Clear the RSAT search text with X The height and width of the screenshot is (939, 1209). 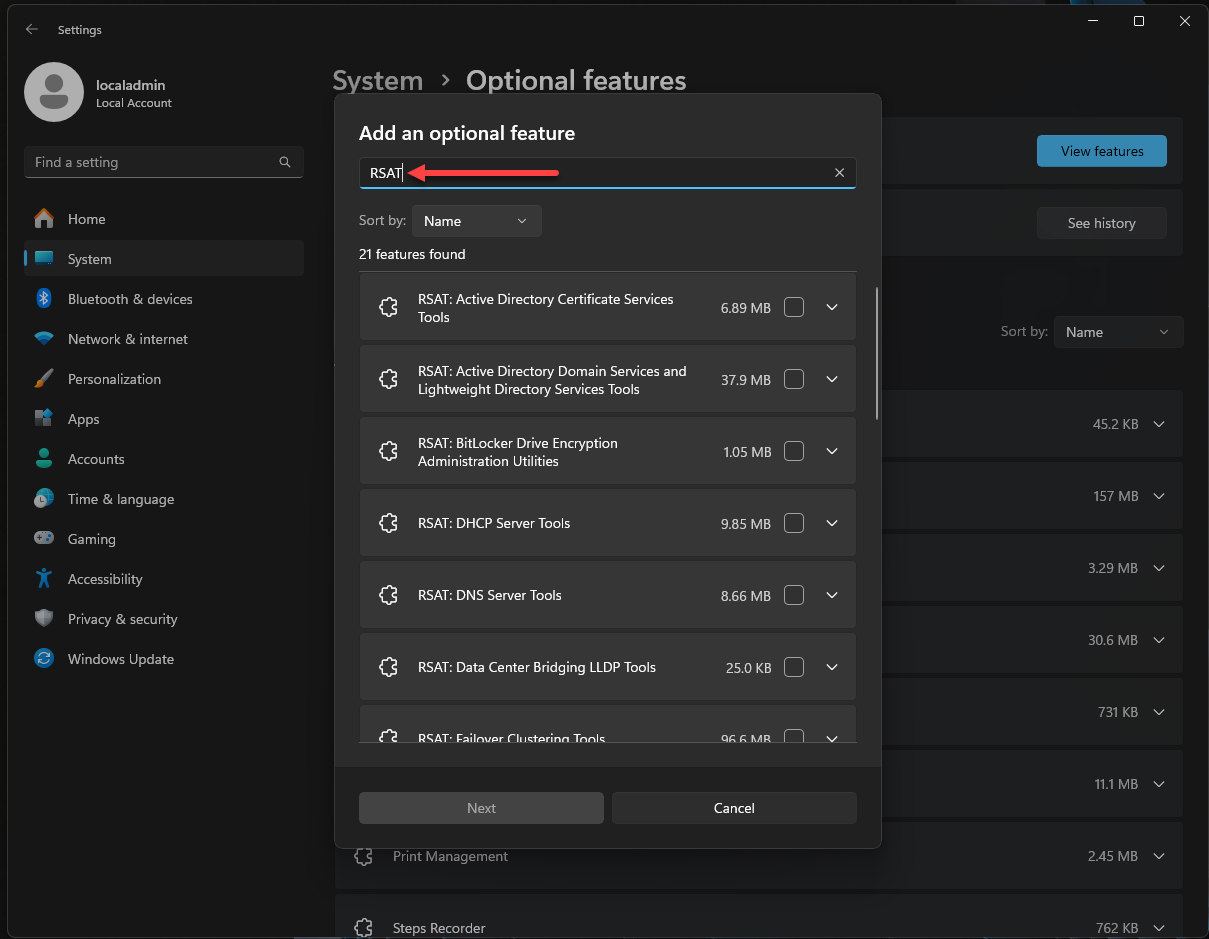839,173
